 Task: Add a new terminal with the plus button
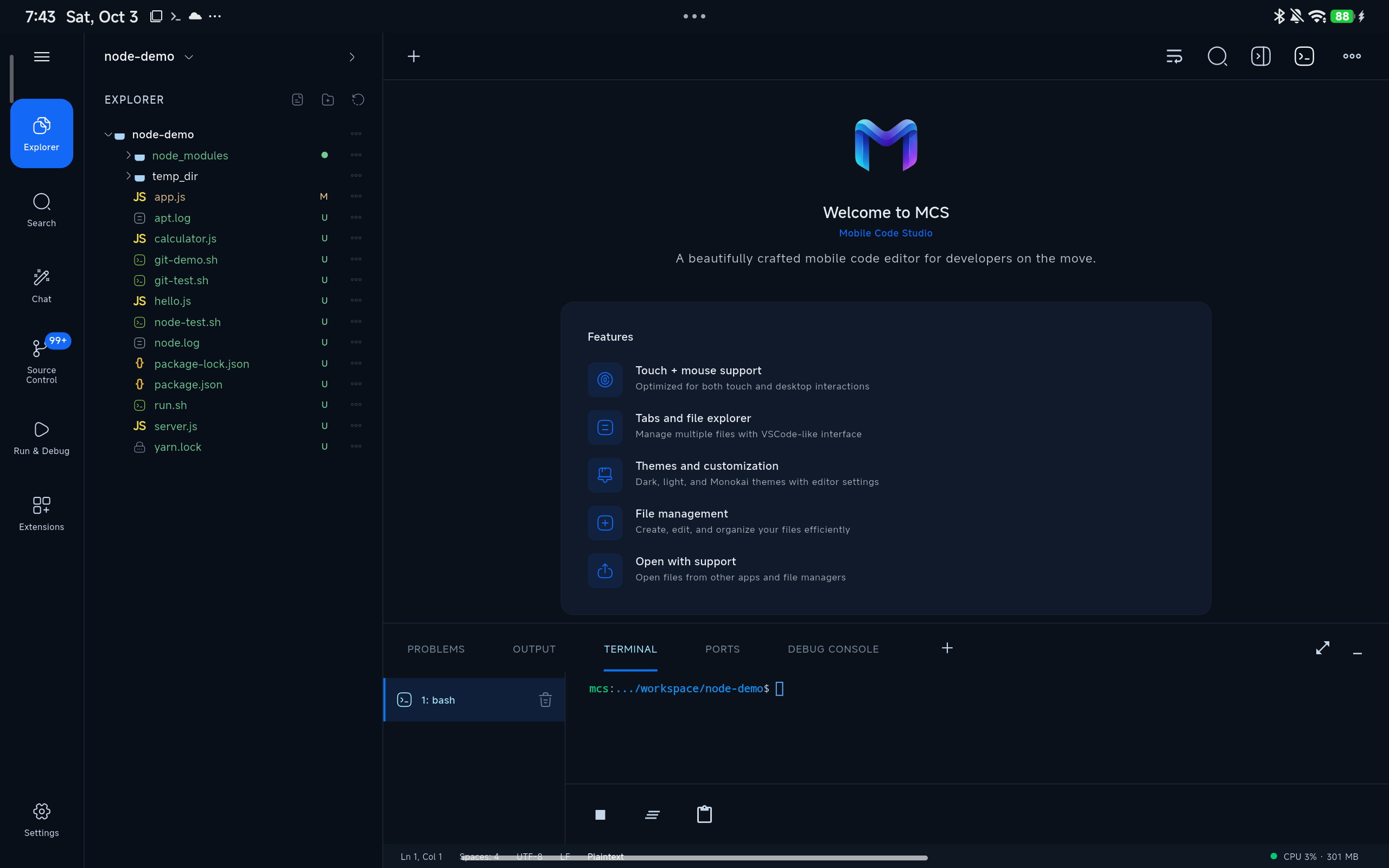pyautogui.click(x=947, y=648)
